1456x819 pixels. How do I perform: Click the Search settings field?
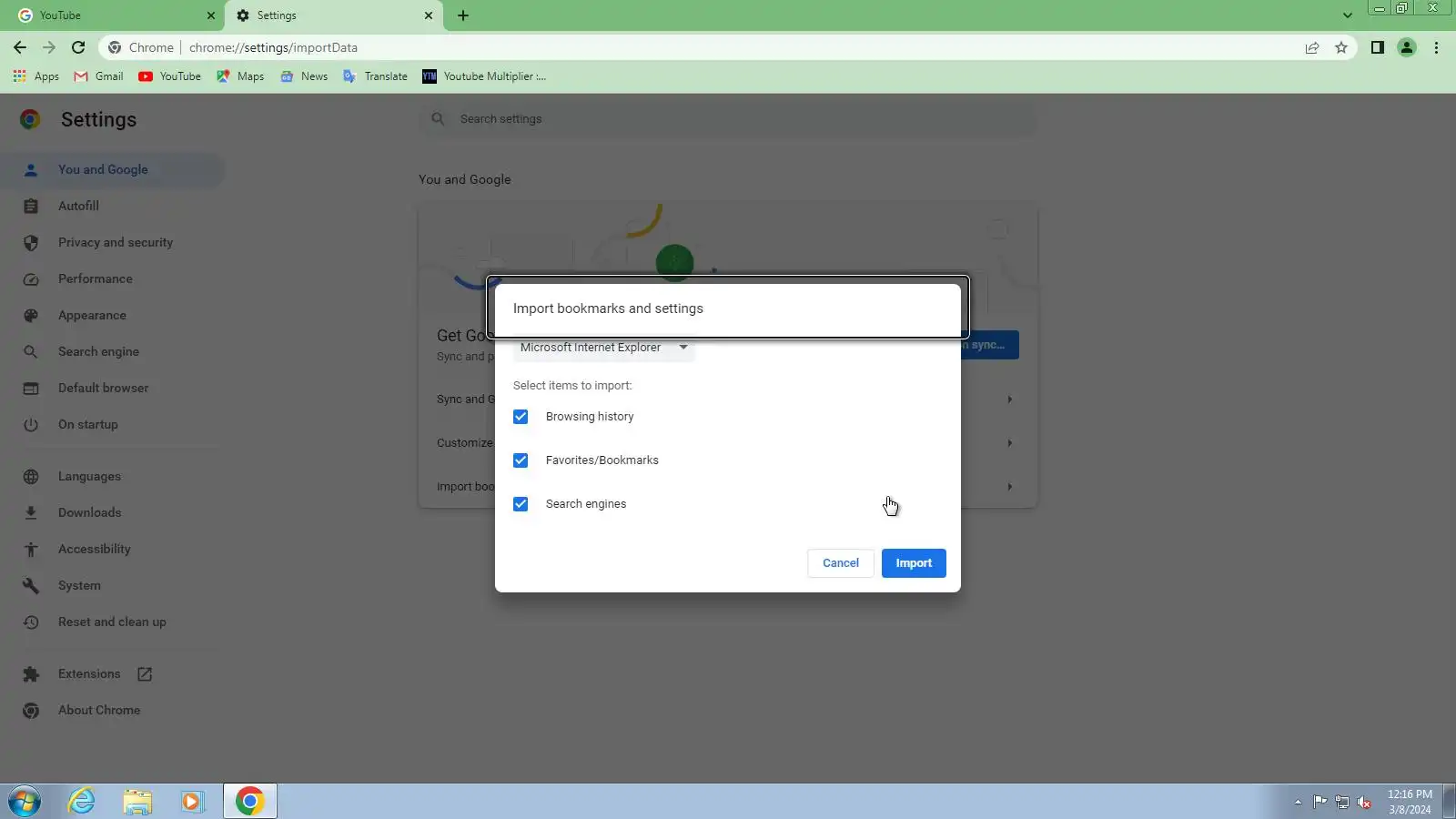click(727, 119)
